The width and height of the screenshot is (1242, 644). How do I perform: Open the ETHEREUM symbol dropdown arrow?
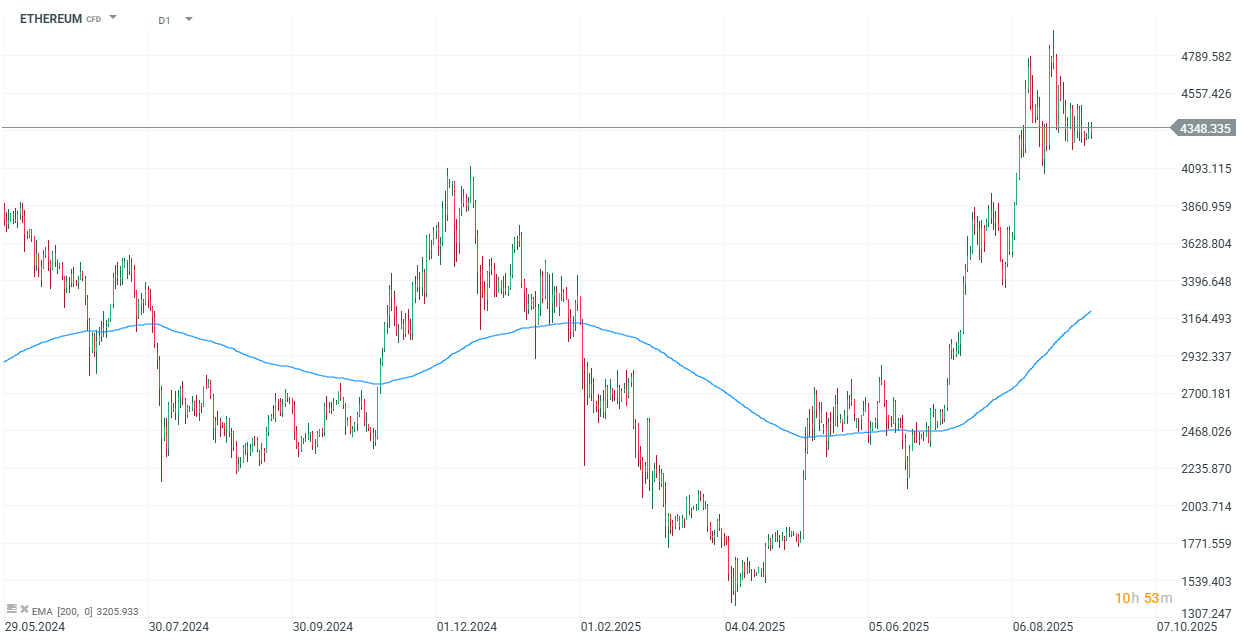111,17
